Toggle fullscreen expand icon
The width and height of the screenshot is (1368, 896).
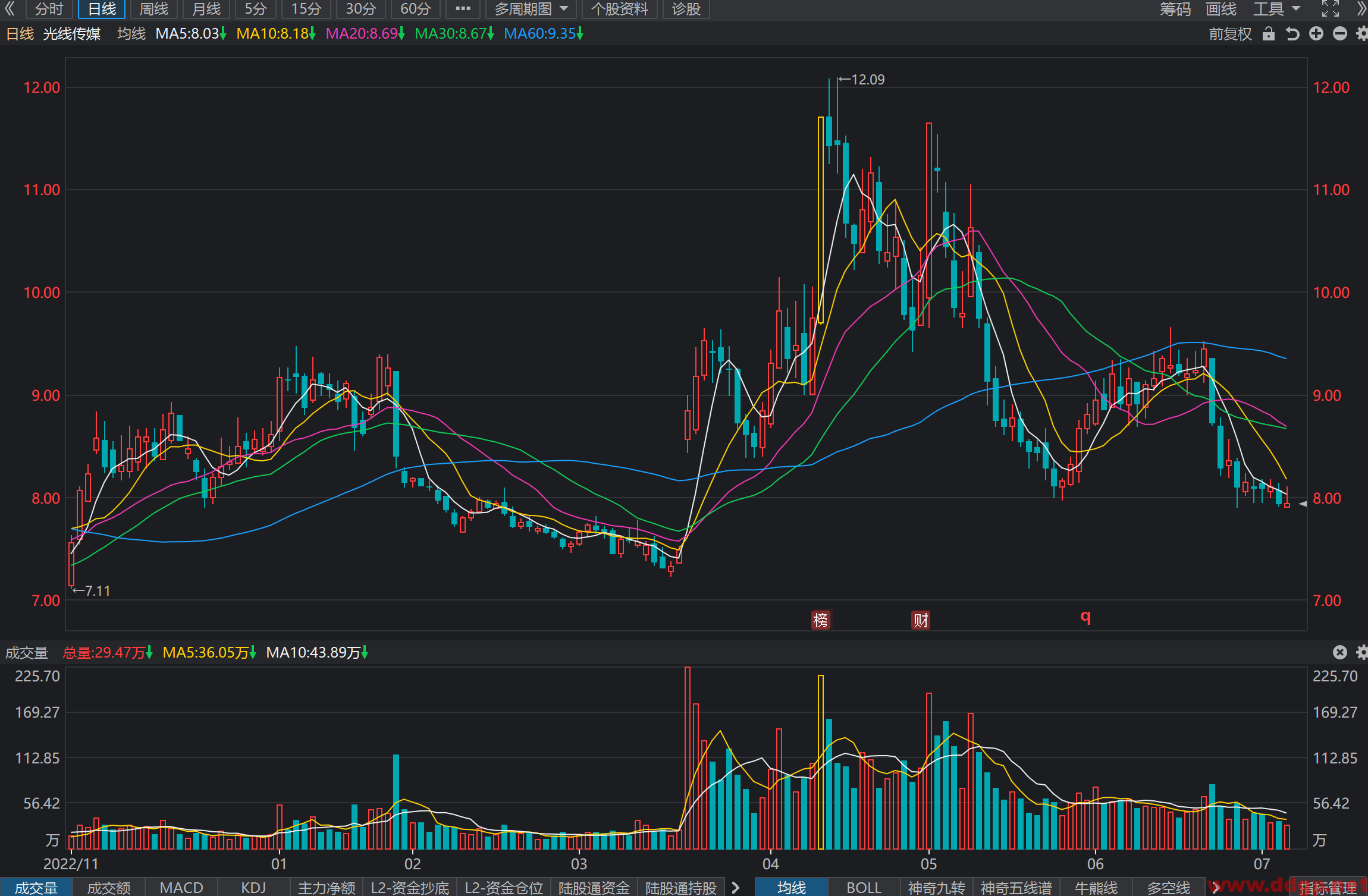[1331, 9]
